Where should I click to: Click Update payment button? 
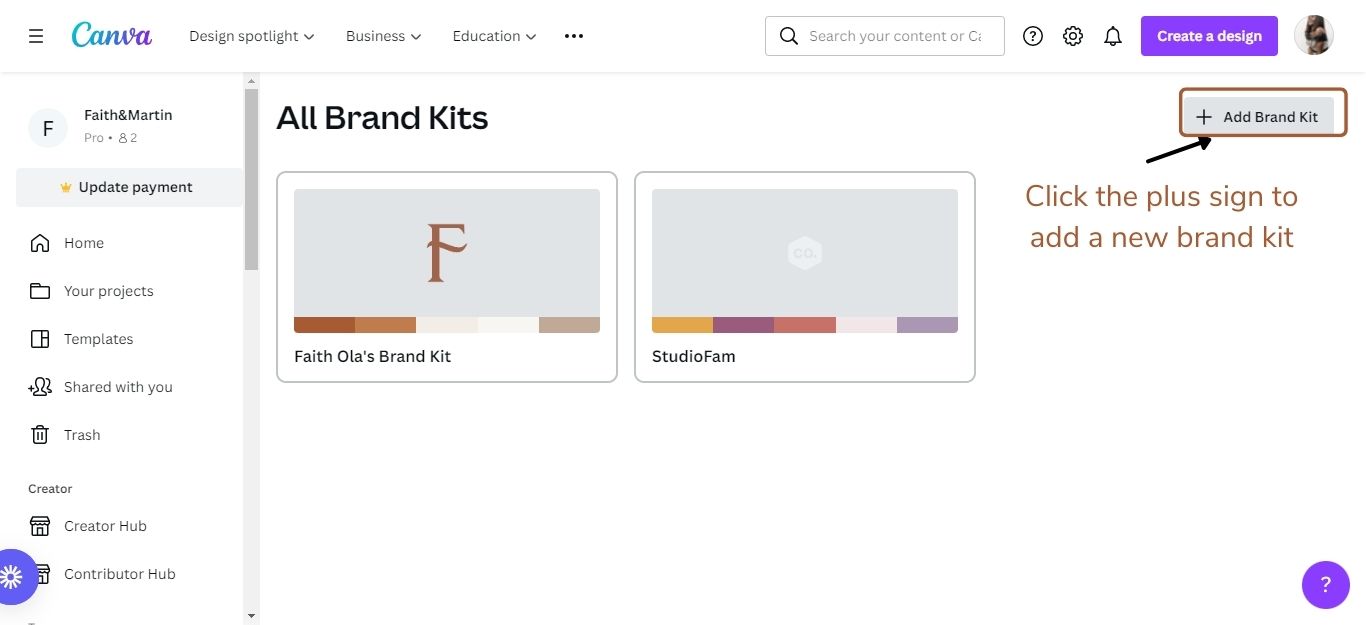129,187
